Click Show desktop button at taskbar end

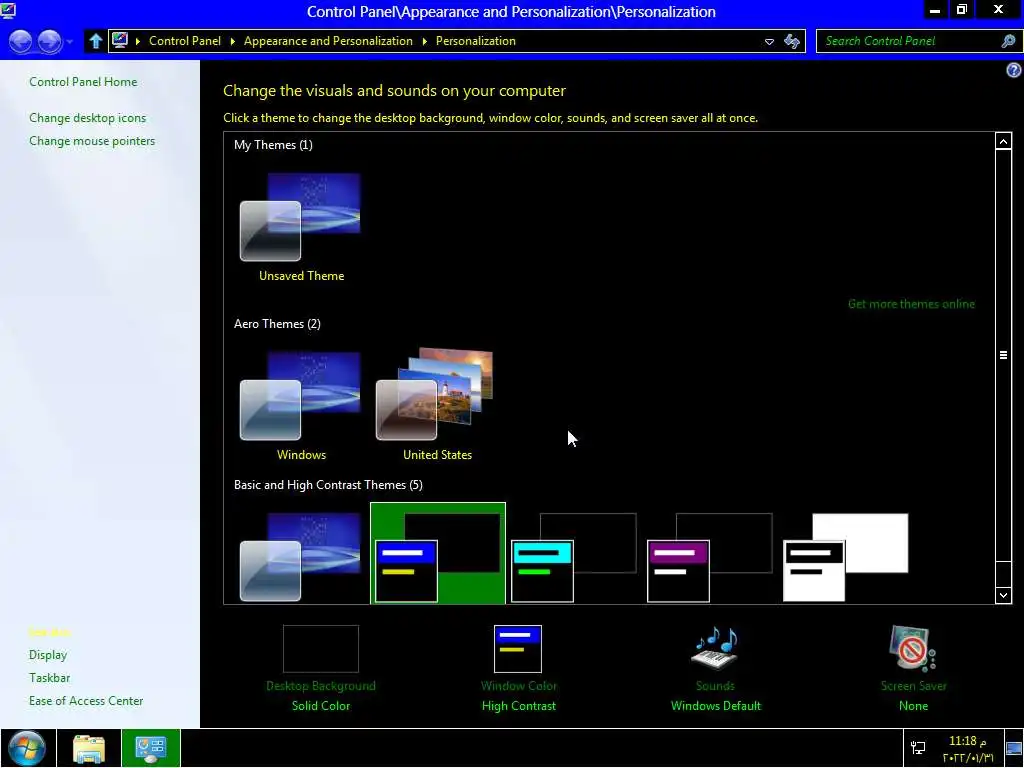[x=1014, y=748]
